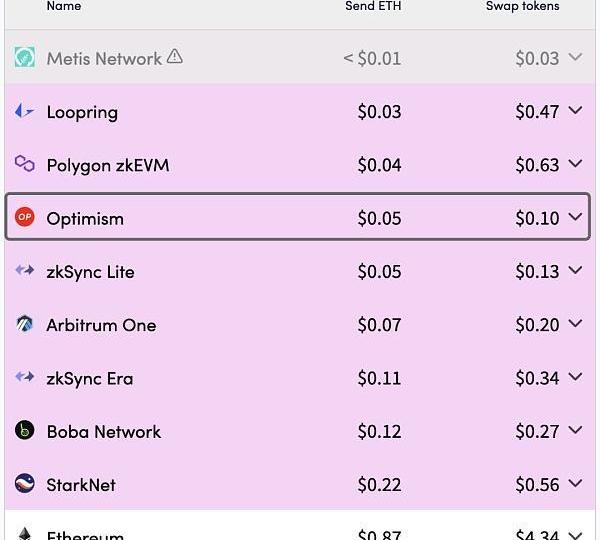
Task: Select the zkSync Era network name
Action: tap(89, 378)
